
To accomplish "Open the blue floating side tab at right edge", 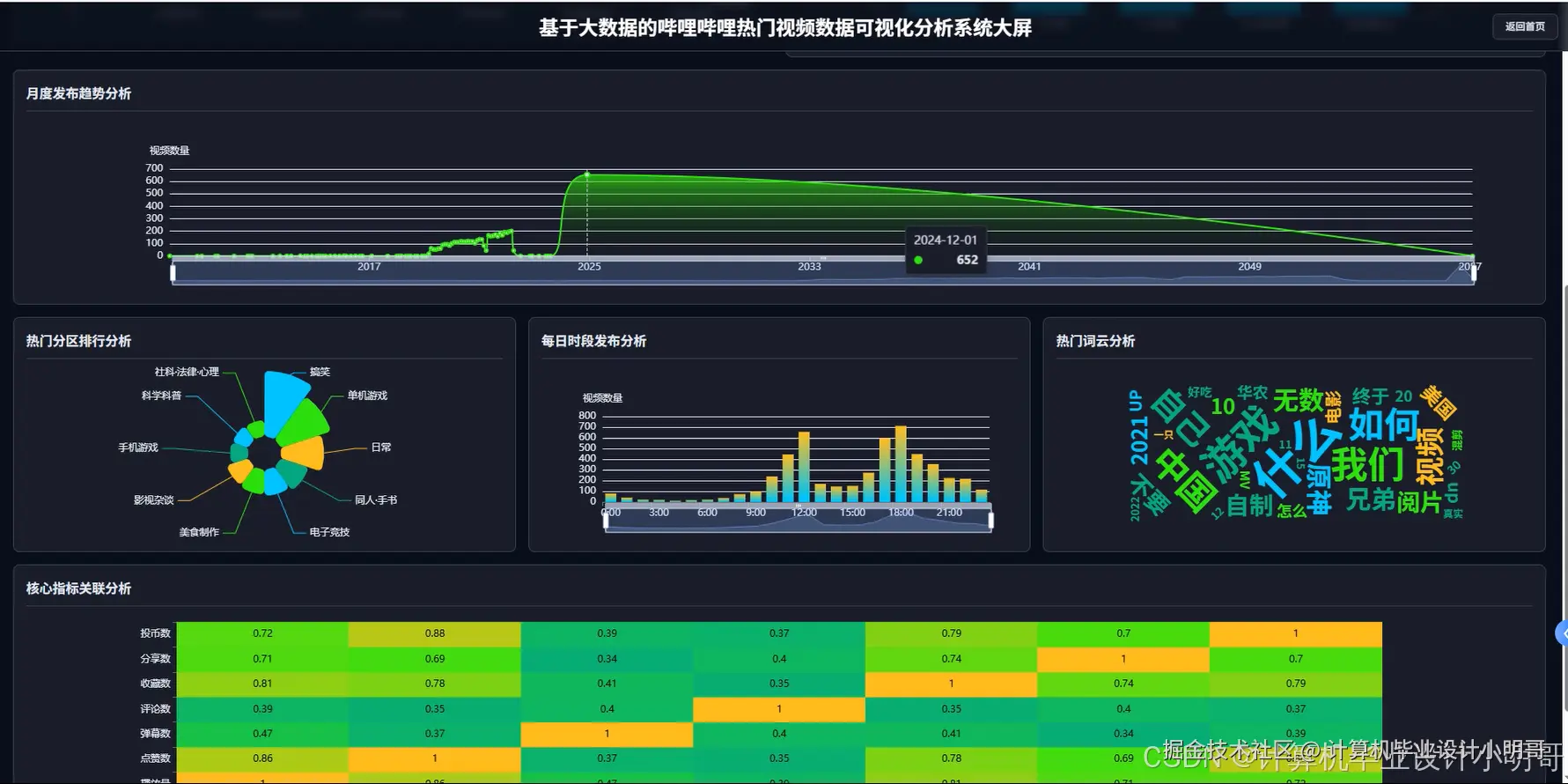I will 1562,632.
